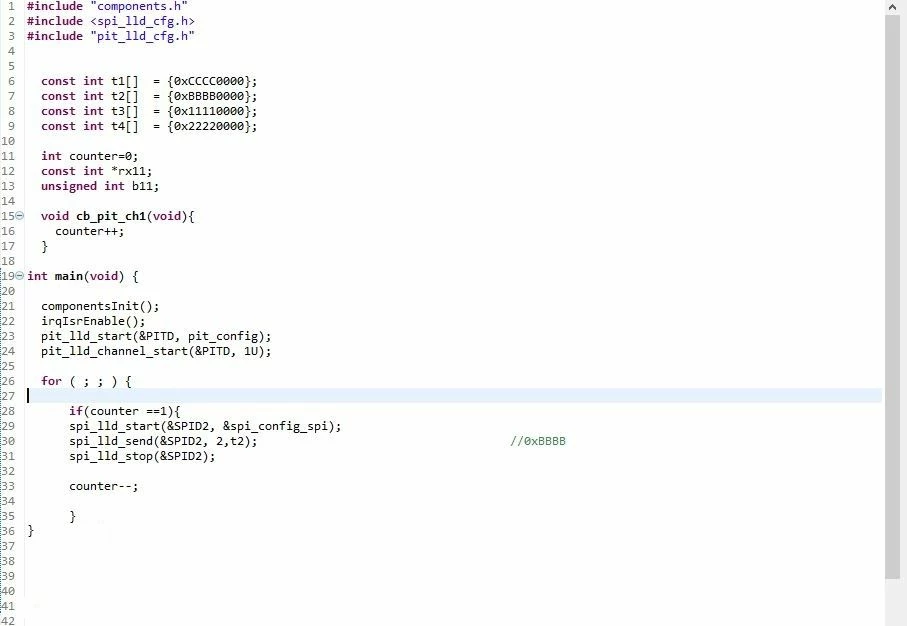Click the counter-- statement
907x626 pixels.
[104, 487]
